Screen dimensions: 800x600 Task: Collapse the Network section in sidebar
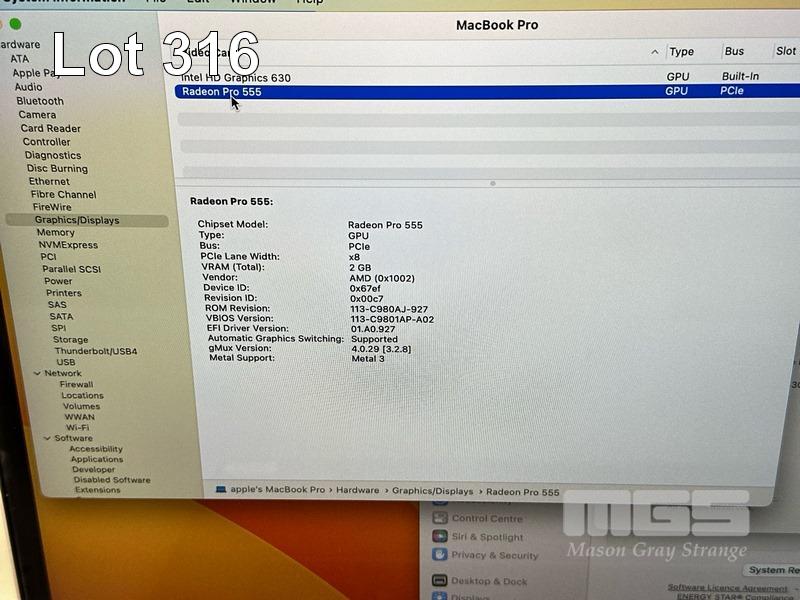click(x=36, y=373)
